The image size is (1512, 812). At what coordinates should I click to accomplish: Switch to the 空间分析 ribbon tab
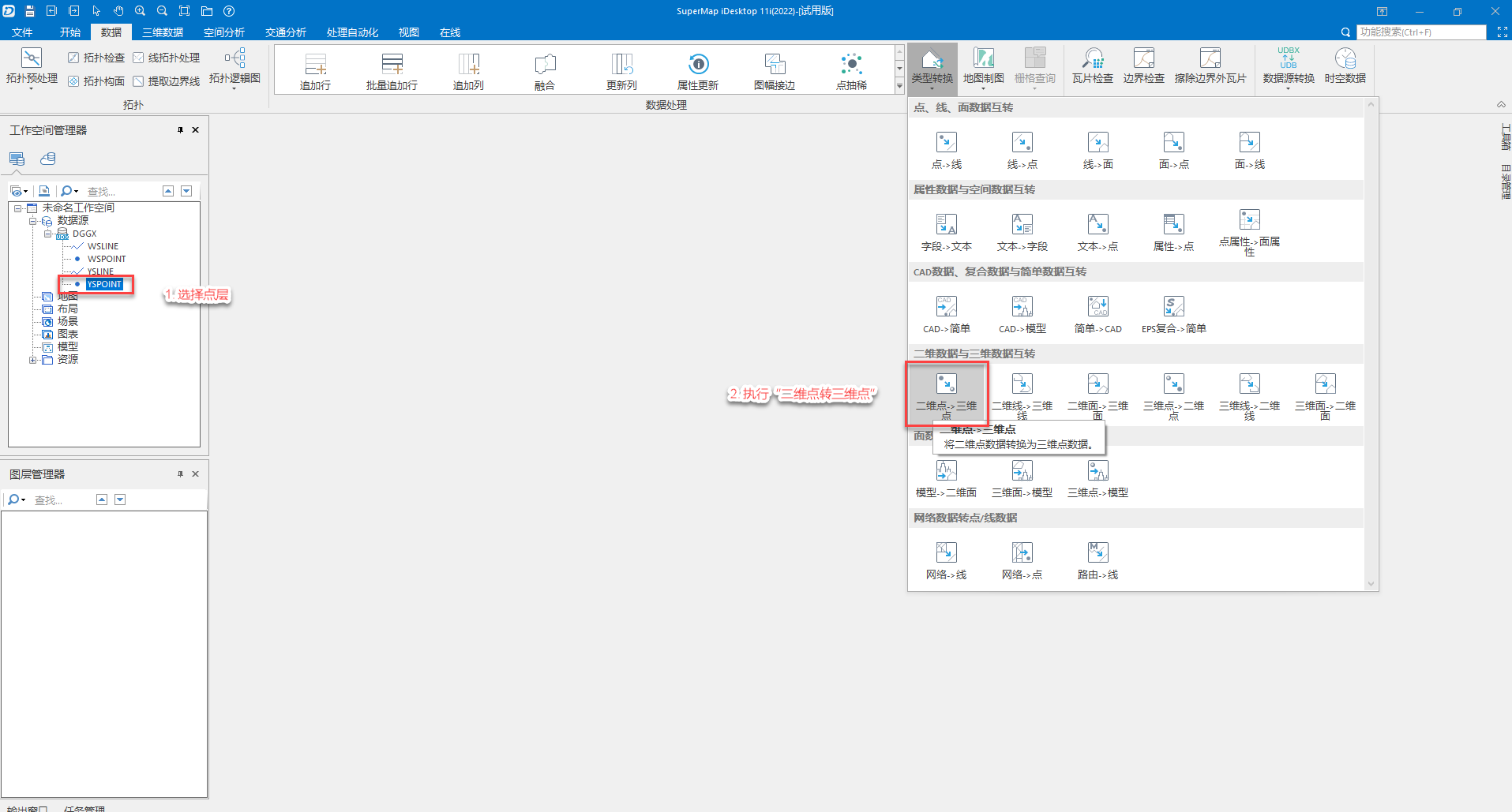click(x=224, y=32)
